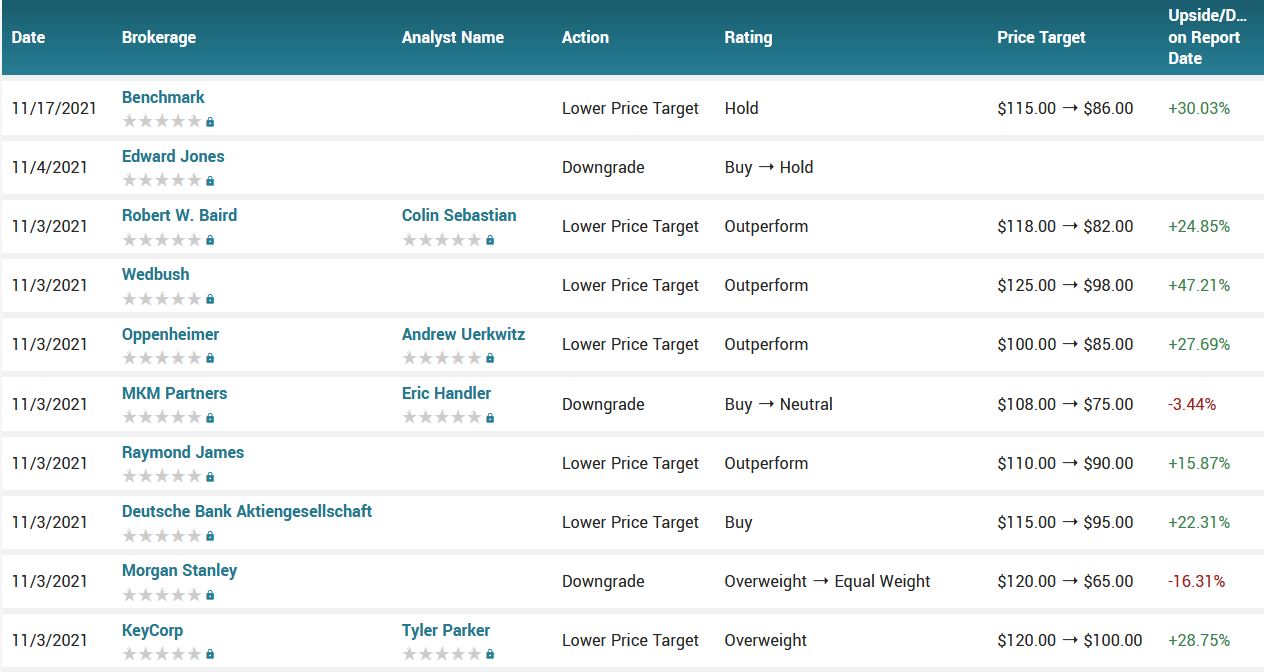1264x672 pixels.
Task: Click the lock icon under Morgan Stanley
Action: 210,595
